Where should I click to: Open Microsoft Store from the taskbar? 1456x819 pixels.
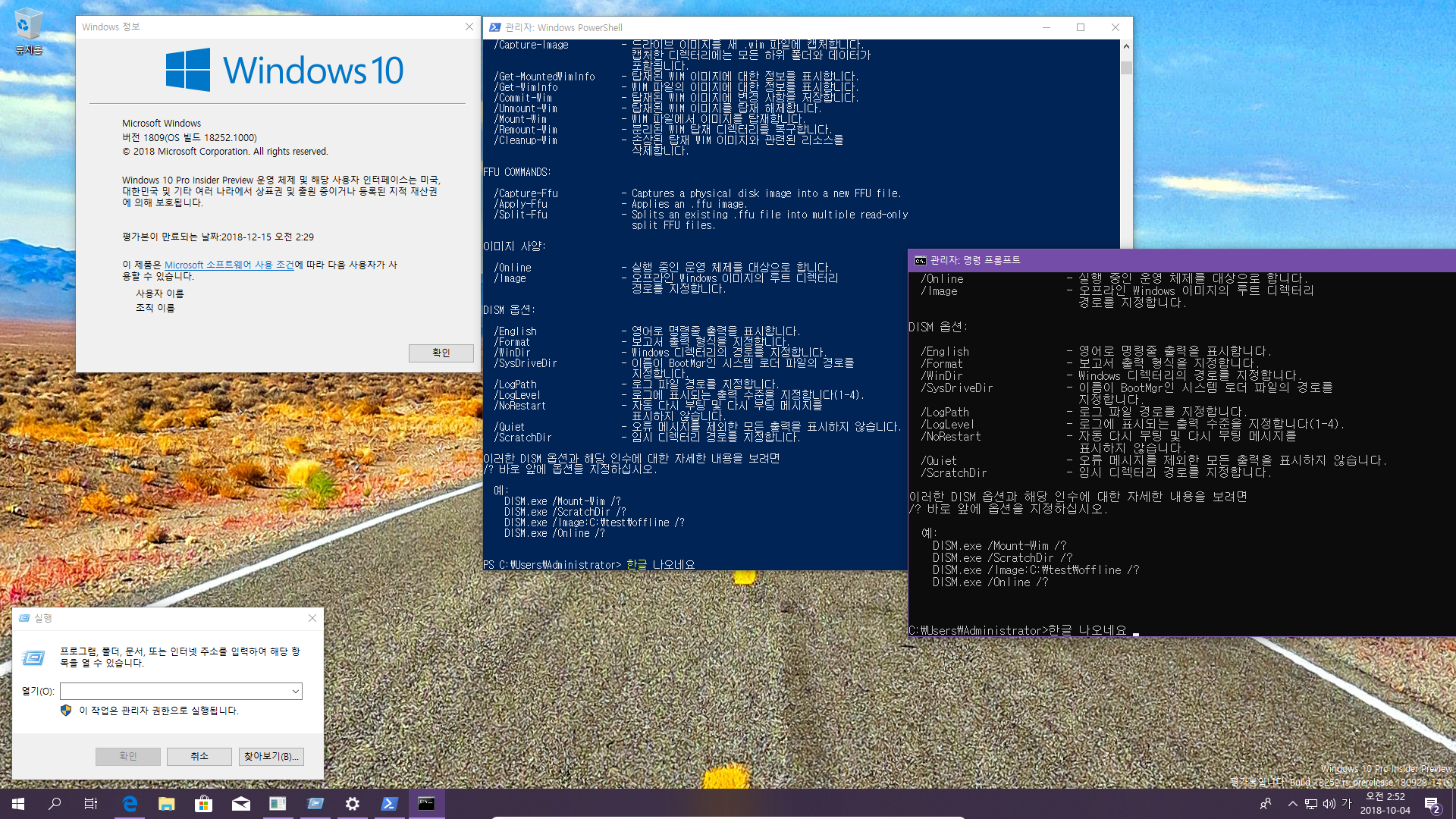click(x=204, y=804)
